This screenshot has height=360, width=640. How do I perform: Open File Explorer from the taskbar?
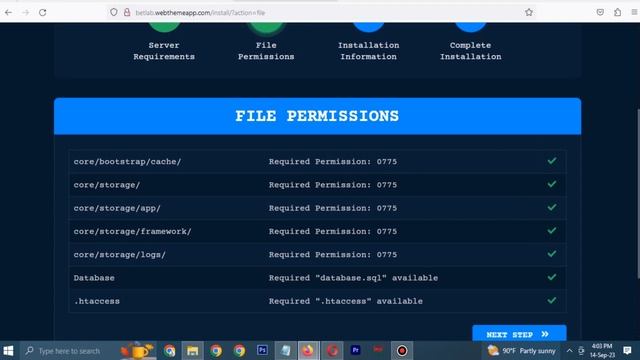click(x=193, y=351)
